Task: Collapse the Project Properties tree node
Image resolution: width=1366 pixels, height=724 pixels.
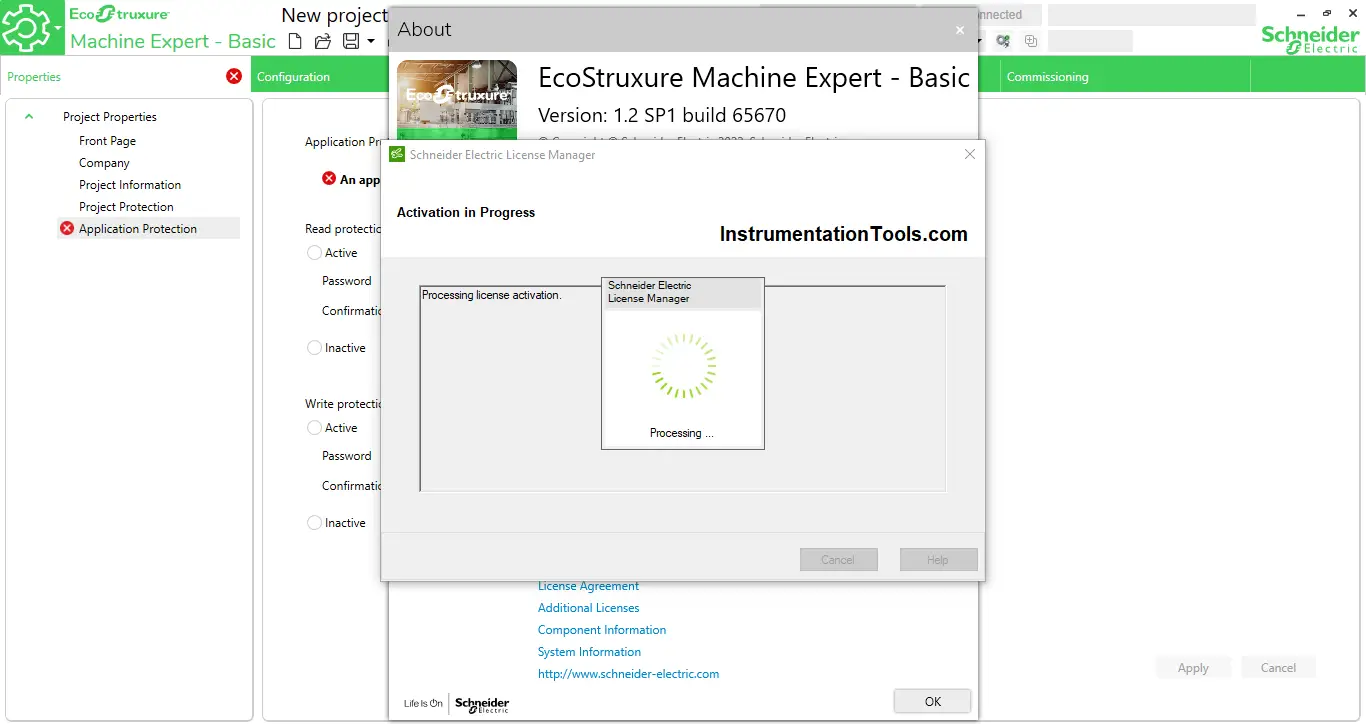Action: (29, 116)
